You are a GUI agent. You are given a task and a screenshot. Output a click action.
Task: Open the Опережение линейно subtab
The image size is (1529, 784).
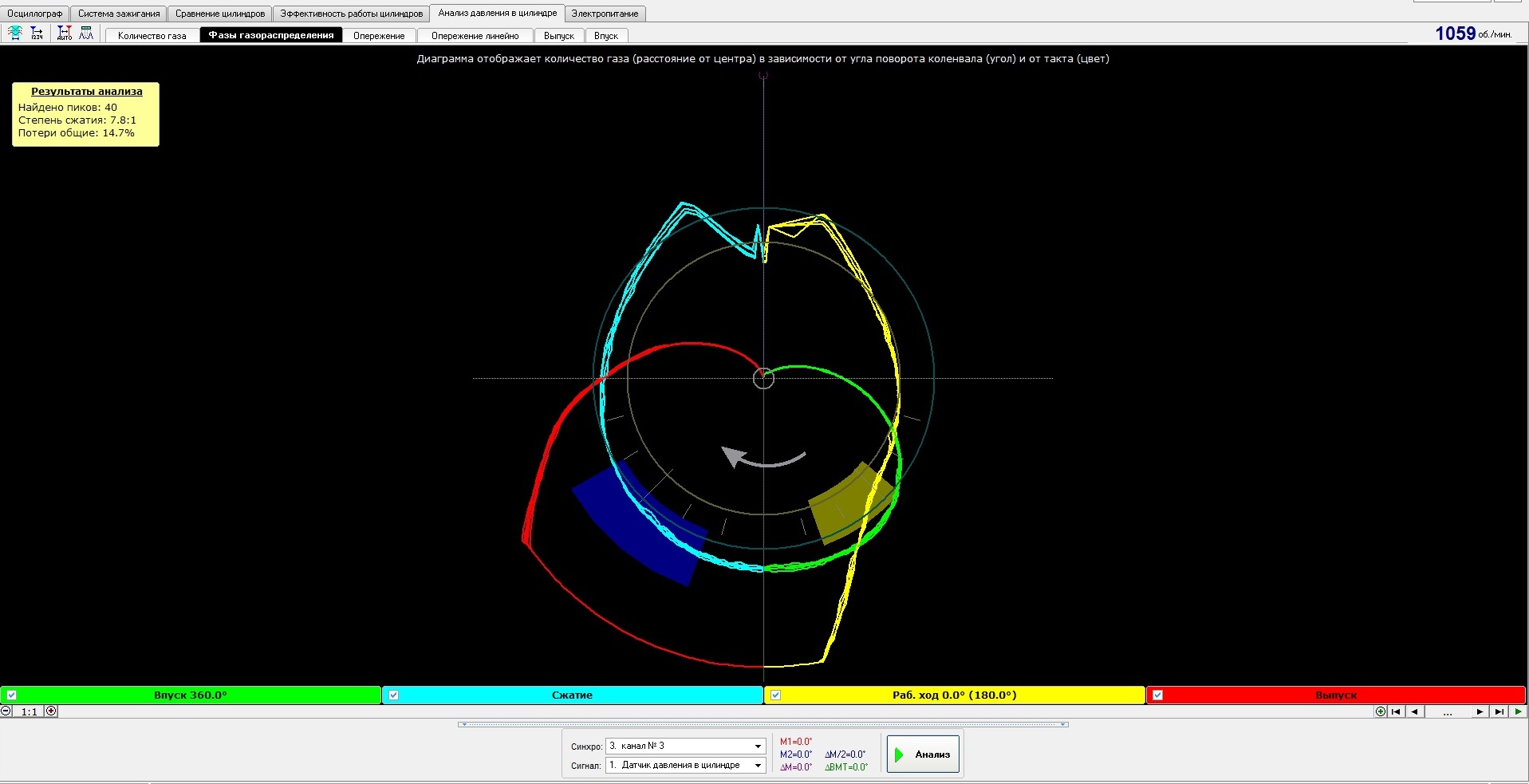pyautogui.click(x=475, y=35)
